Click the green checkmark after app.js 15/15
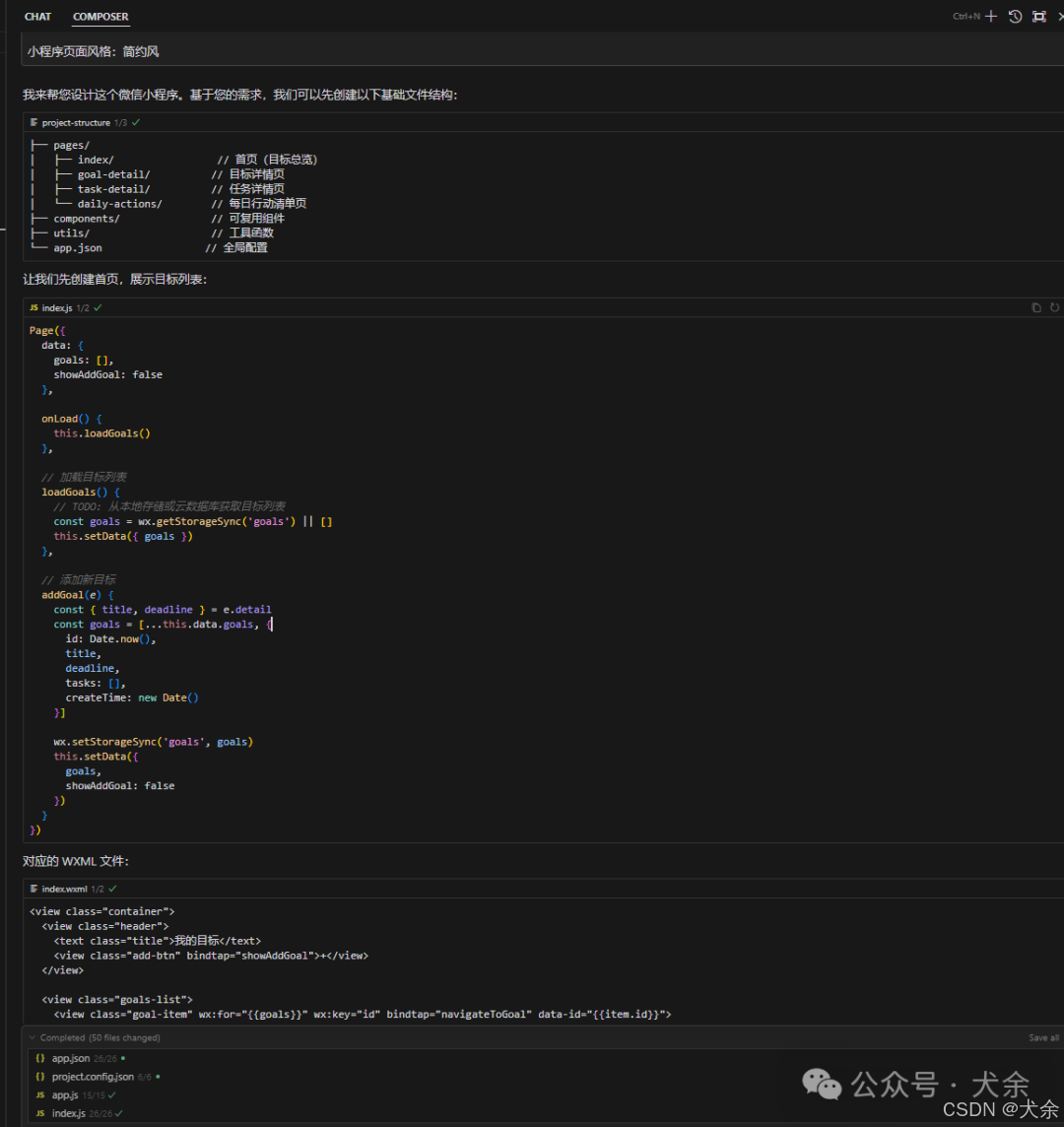 point(111,1095)
